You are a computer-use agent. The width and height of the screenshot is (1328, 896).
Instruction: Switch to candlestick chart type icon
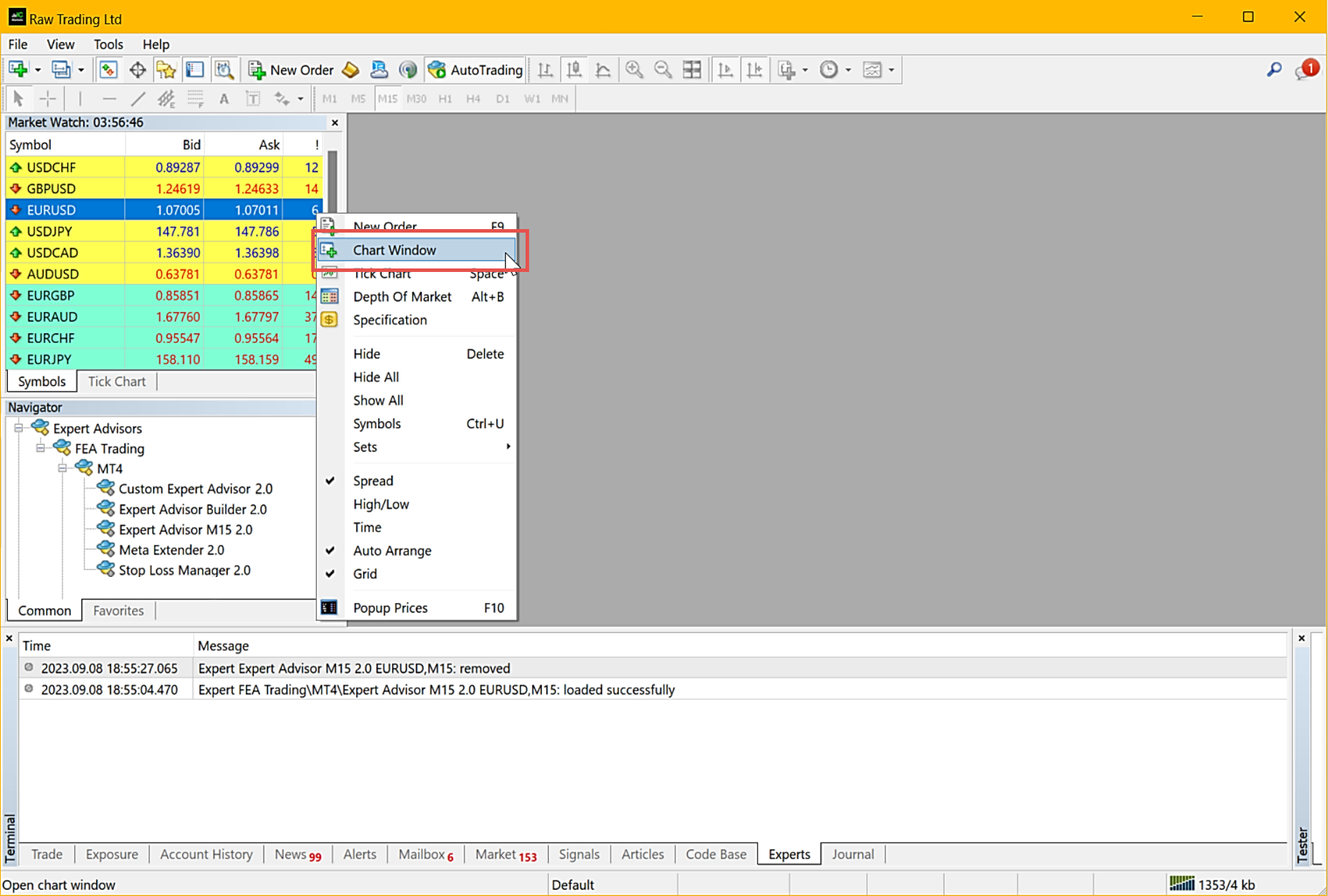(x=574, y=70)
